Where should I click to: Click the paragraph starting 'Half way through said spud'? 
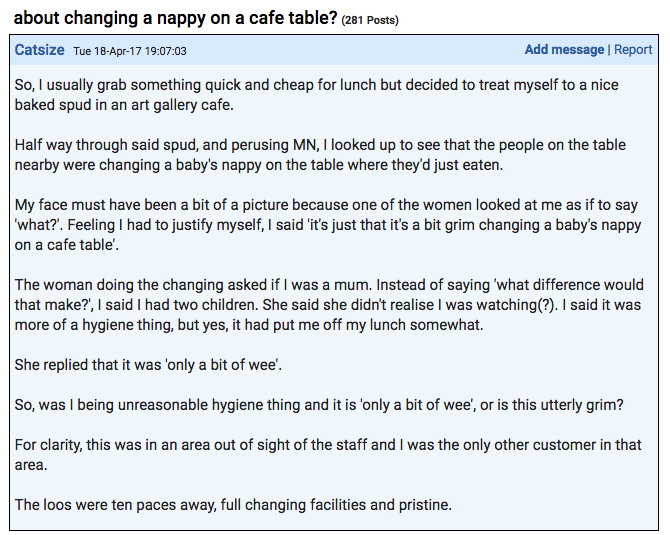(x=320, y=155)
